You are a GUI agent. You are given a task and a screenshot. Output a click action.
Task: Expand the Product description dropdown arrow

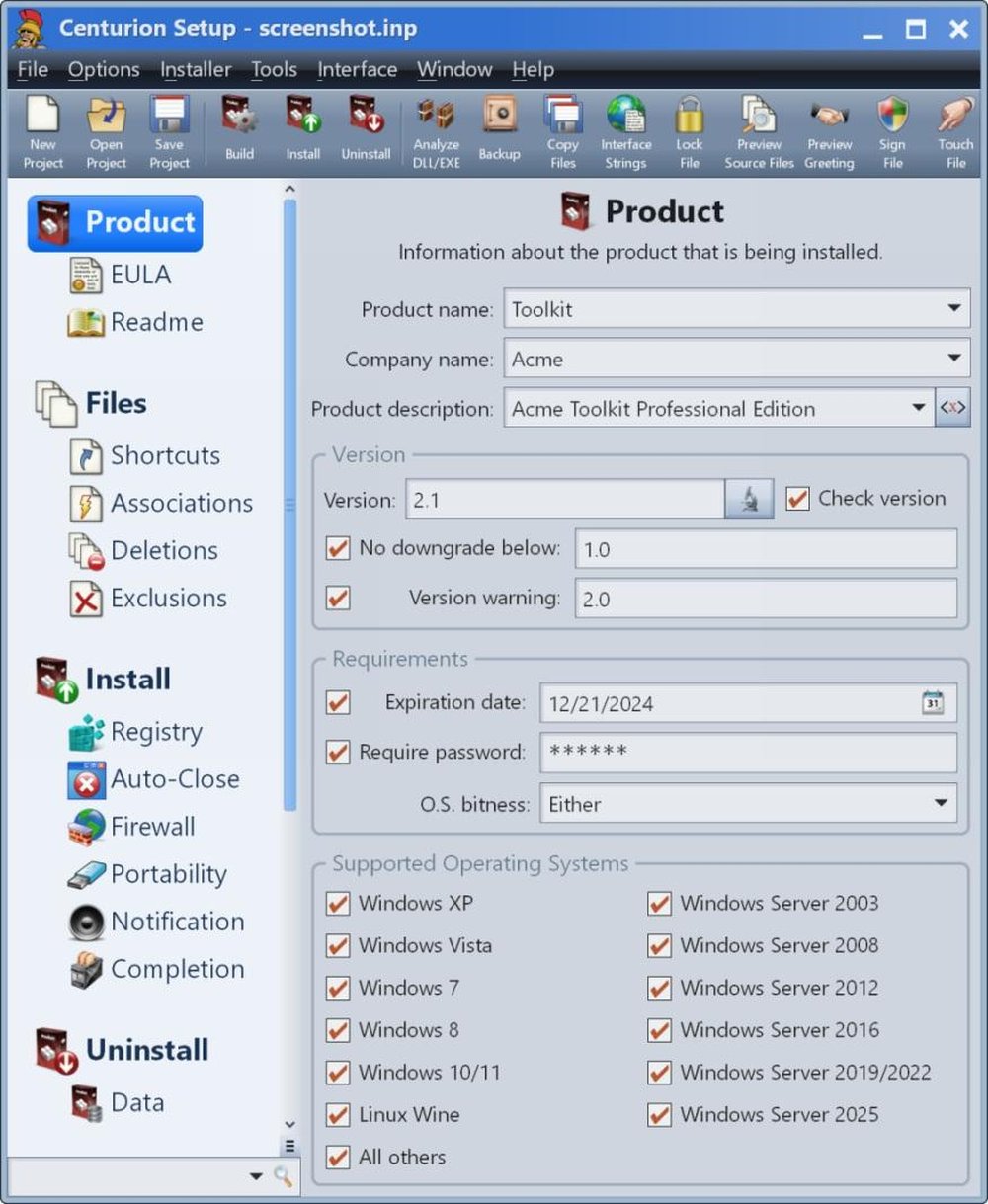tap(918, 408)
